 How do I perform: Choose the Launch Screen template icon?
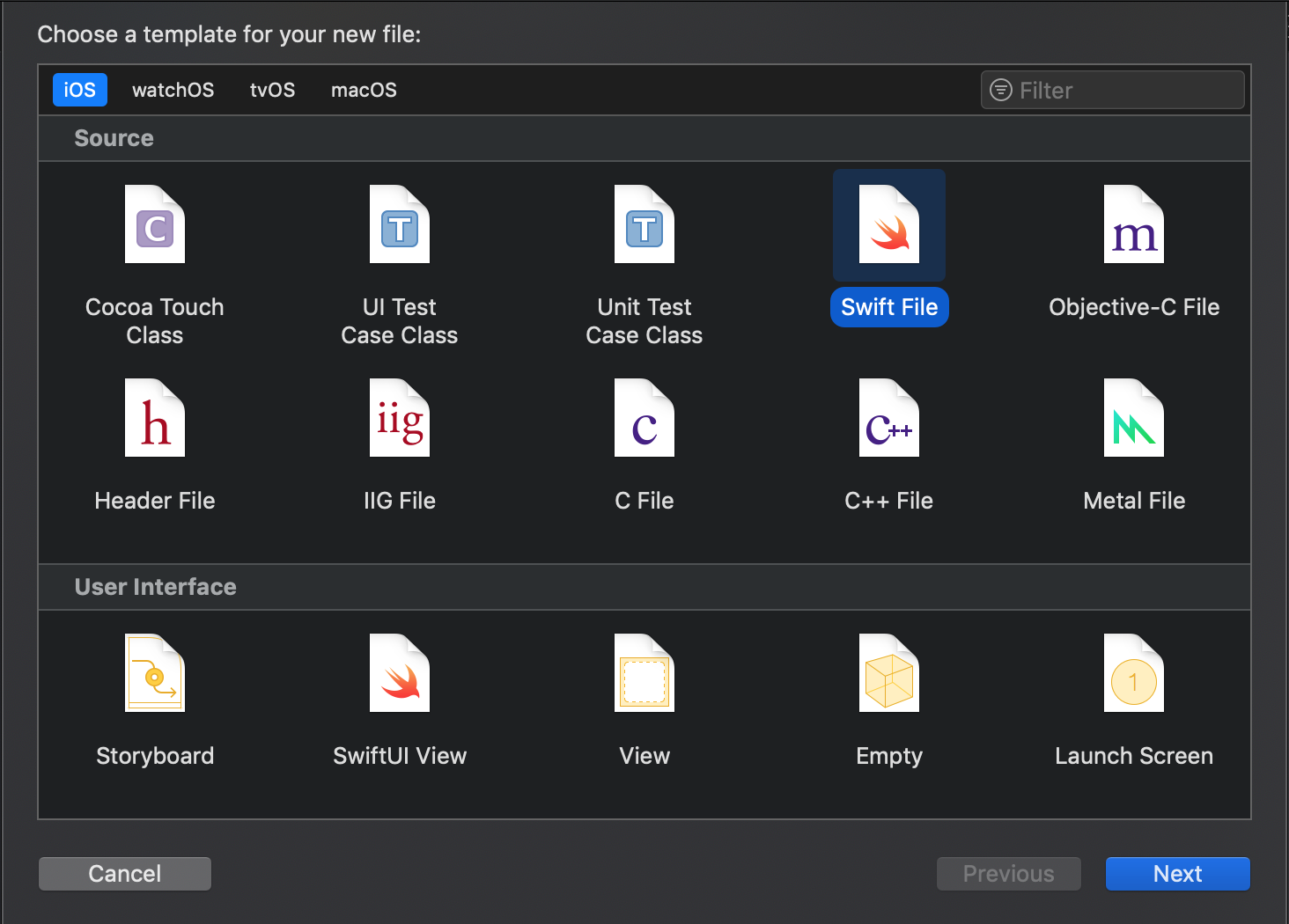click(1134, 673)
